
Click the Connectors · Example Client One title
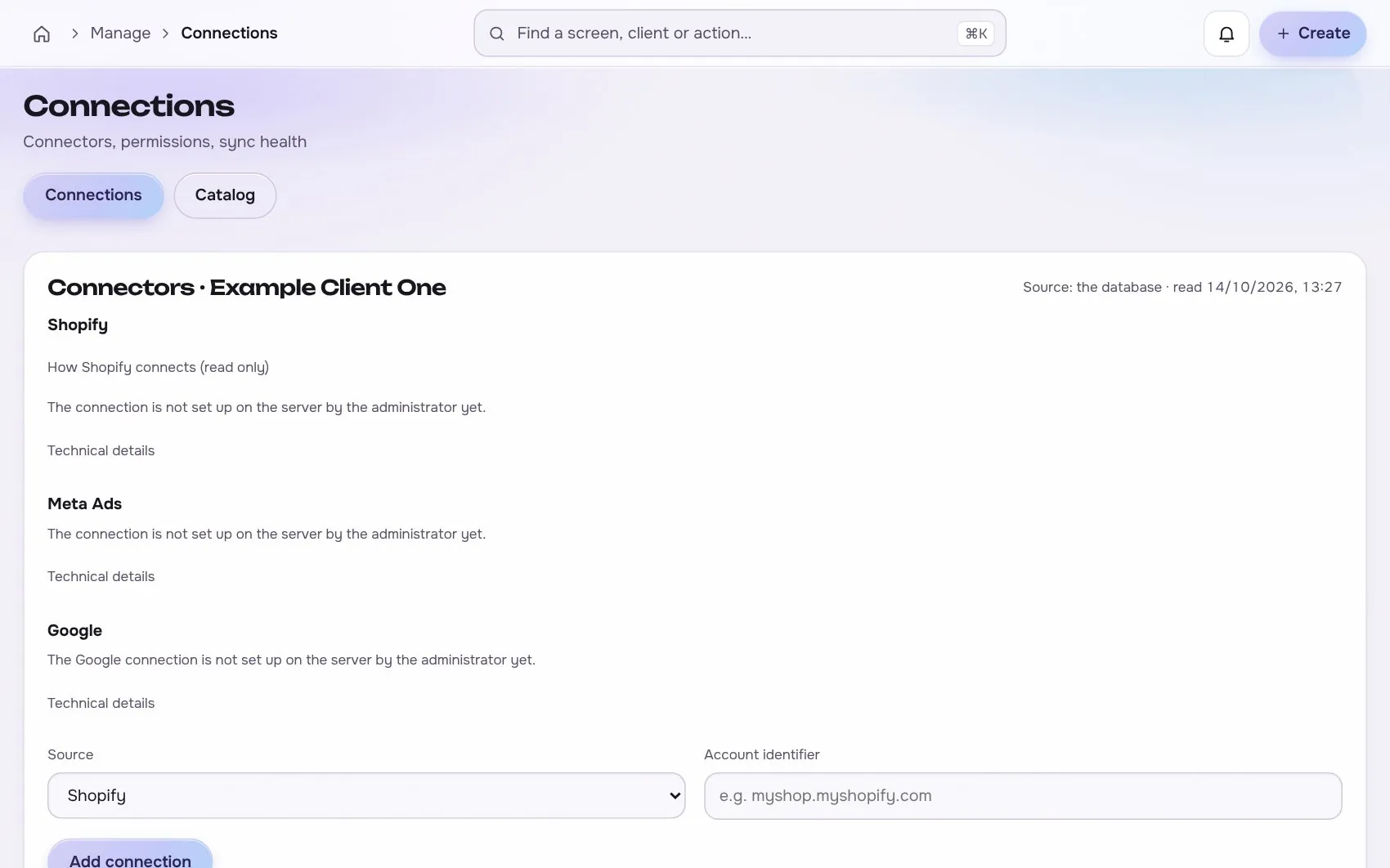coord(247,288)
